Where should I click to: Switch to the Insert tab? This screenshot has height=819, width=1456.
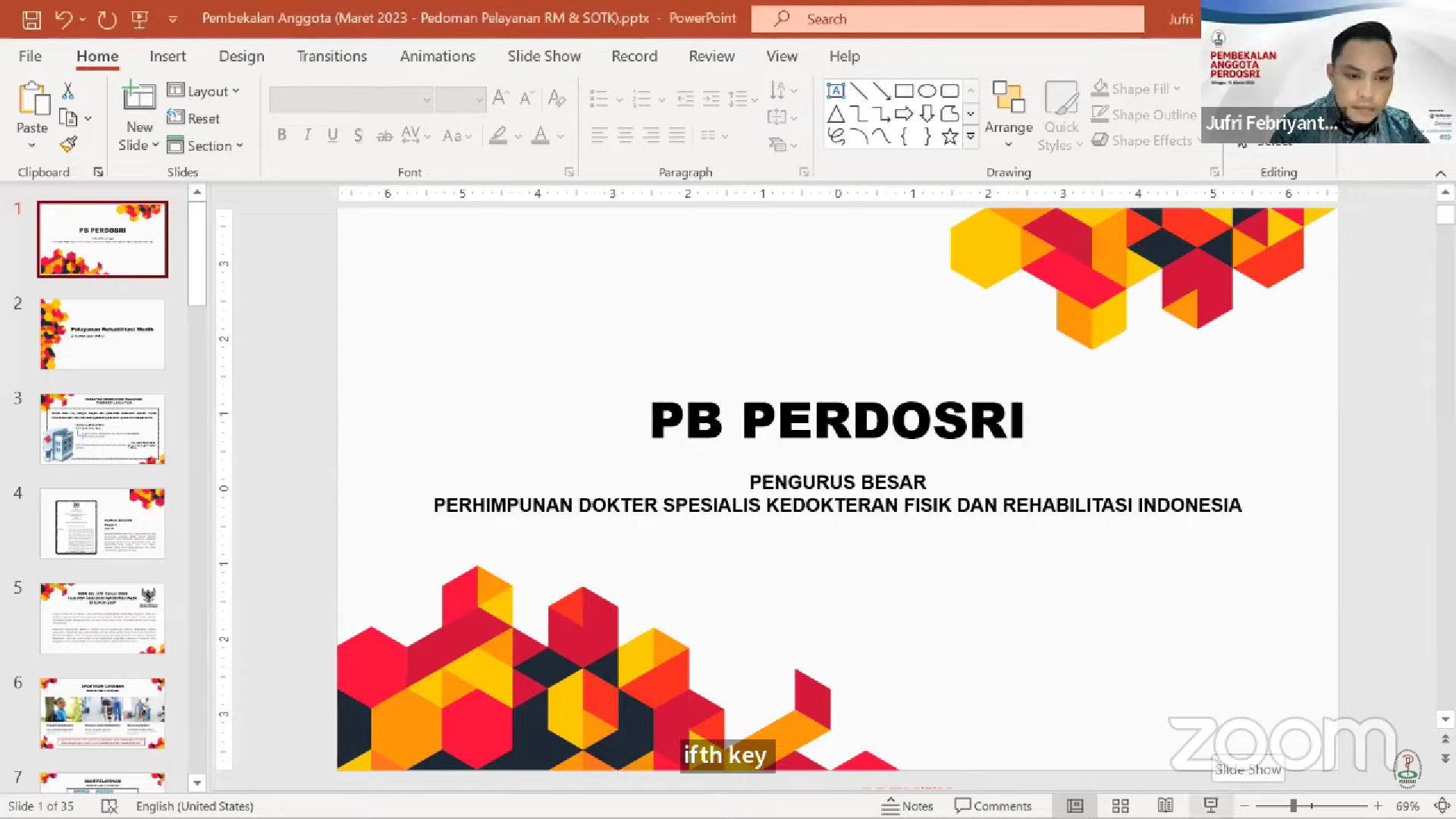(x=168, y=56)
